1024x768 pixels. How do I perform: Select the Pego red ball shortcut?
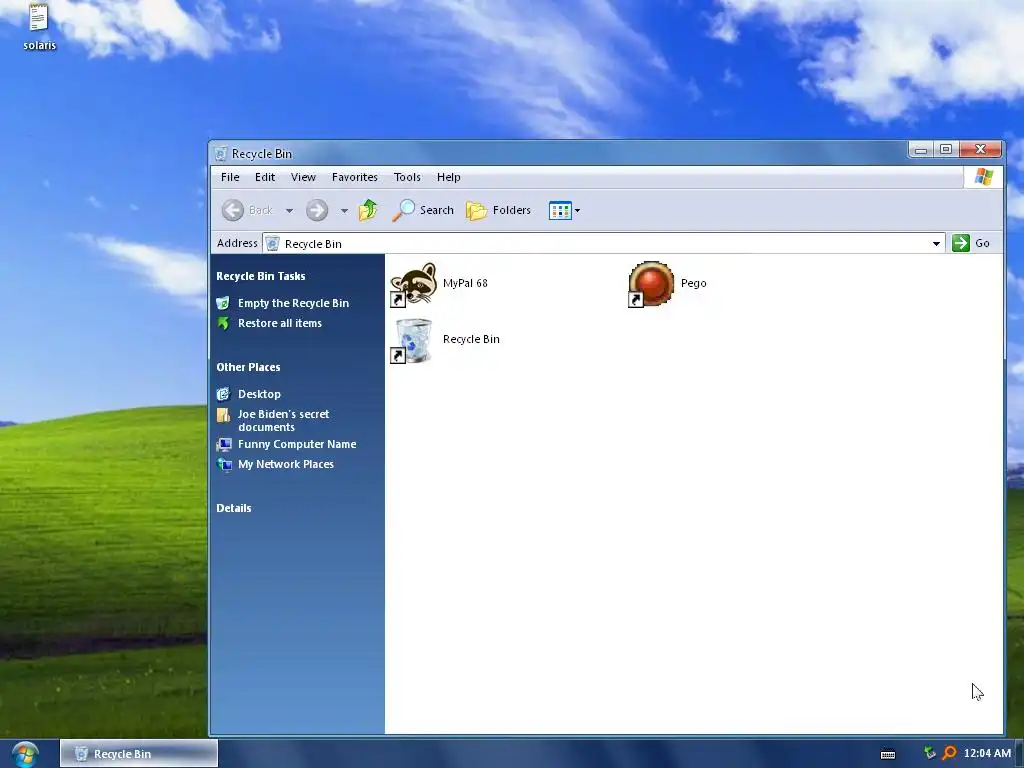coord(651,284)
